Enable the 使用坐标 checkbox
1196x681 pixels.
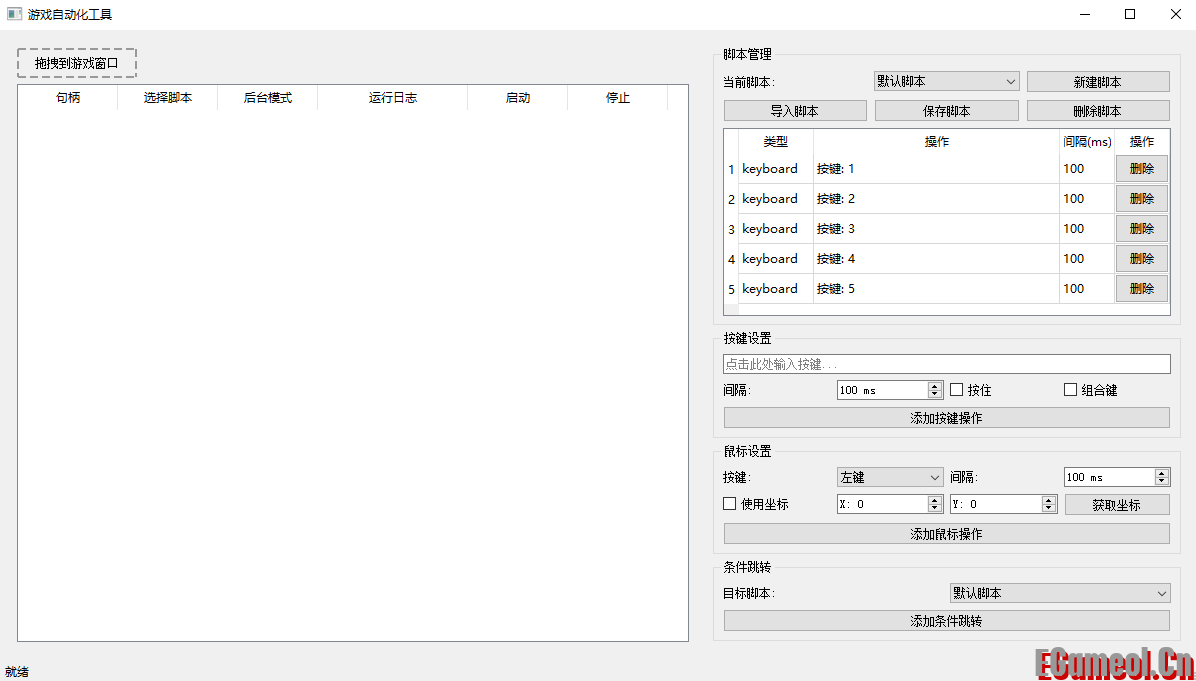(730, 504)
